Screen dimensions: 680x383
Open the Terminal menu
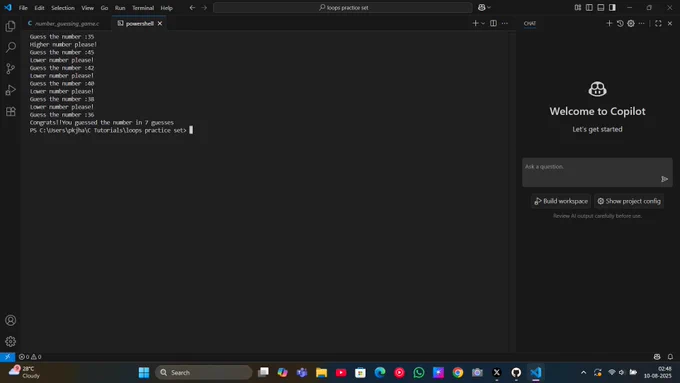tap(143, 8)
